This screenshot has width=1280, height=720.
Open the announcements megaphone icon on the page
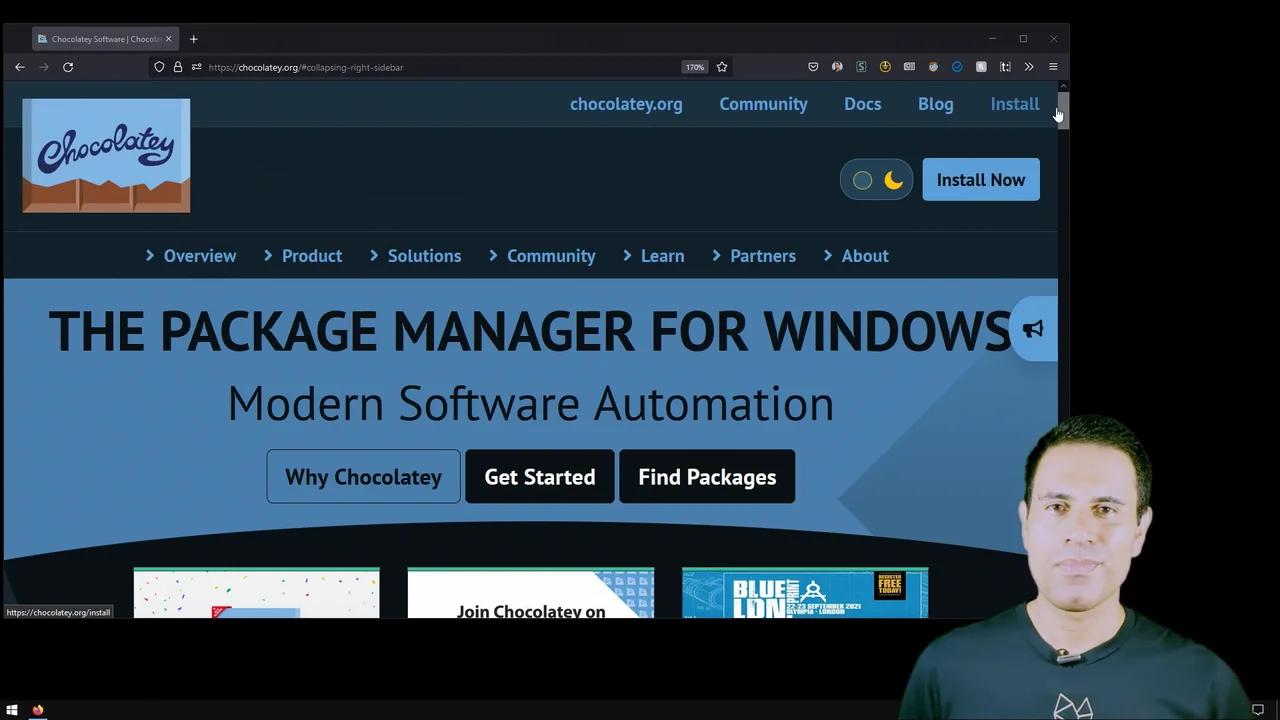click(x=1032, y=329)
